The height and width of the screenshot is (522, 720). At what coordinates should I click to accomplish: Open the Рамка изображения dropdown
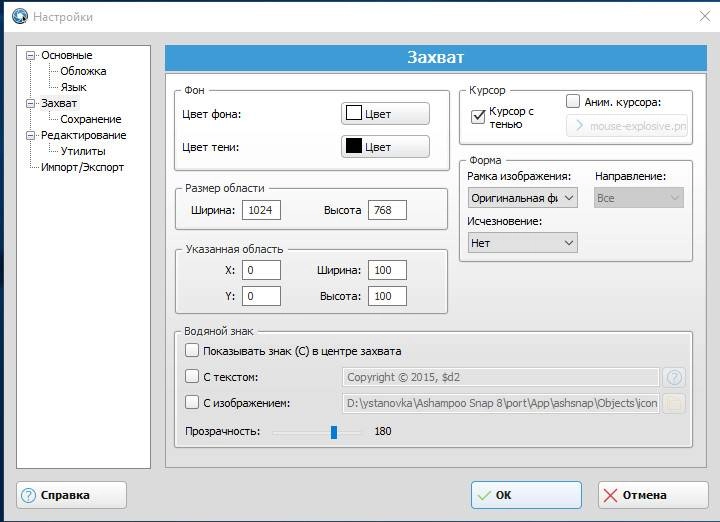(x=523, y=198)
